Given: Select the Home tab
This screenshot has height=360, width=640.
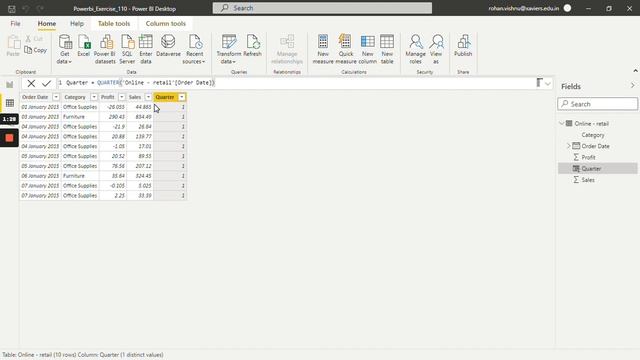Looking at the screenshot, I should tap(47, 24).
